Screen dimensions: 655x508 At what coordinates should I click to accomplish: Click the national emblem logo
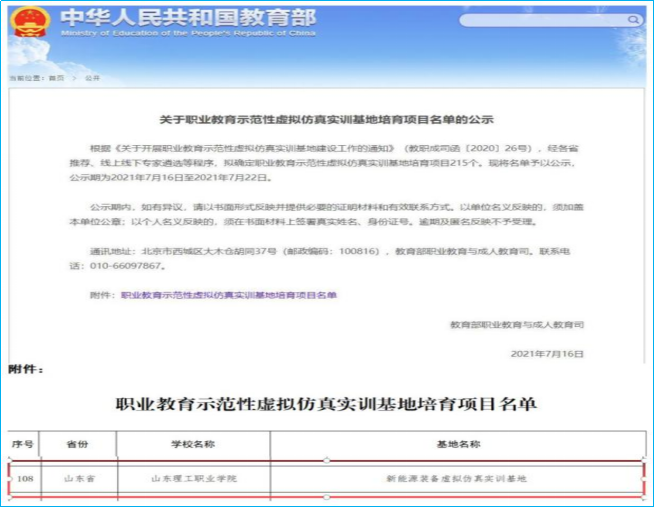tap(30, 22)
